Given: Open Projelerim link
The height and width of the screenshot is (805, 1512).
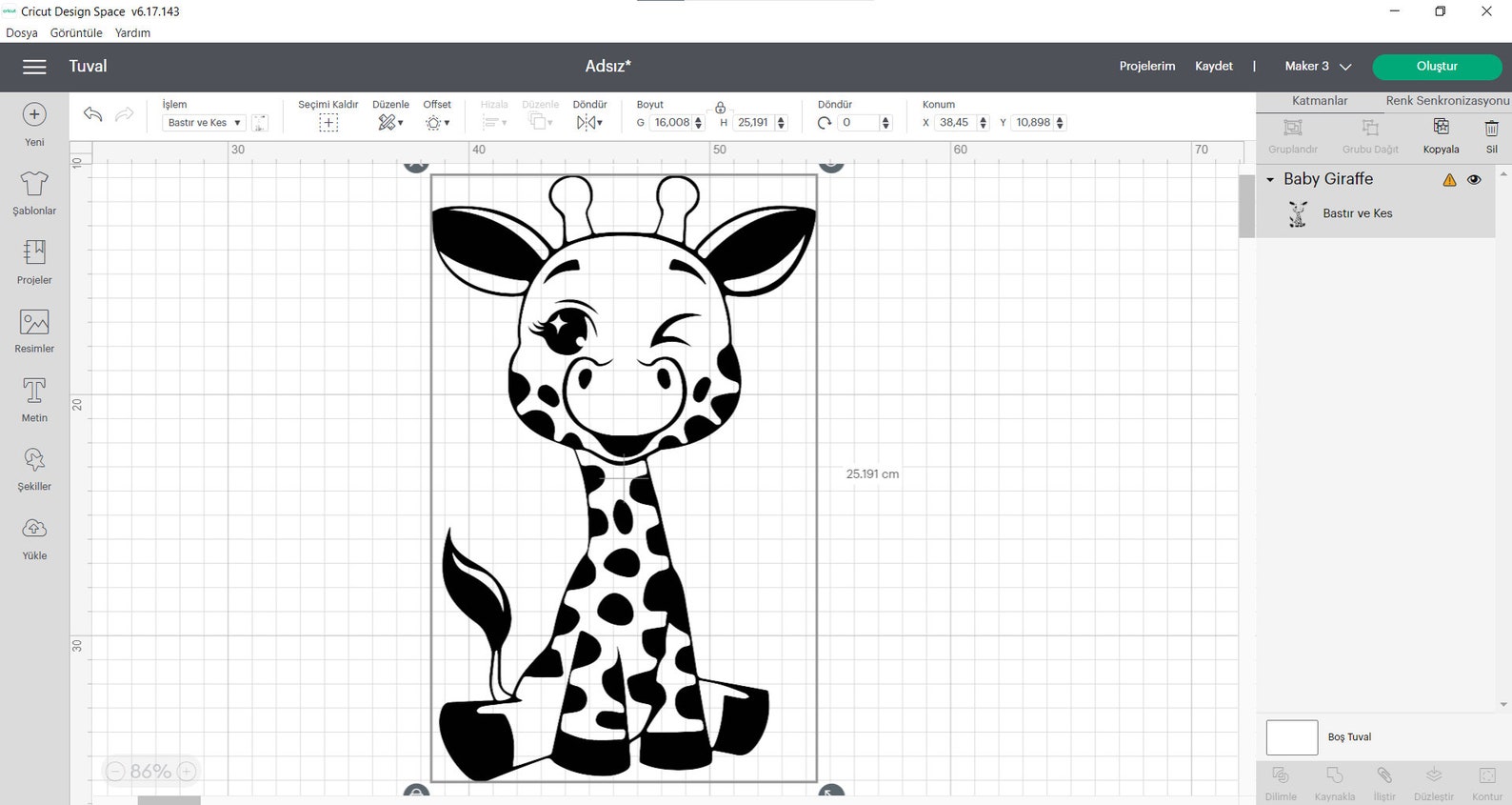Looking at the screenshot, I should coord(1147,67).
